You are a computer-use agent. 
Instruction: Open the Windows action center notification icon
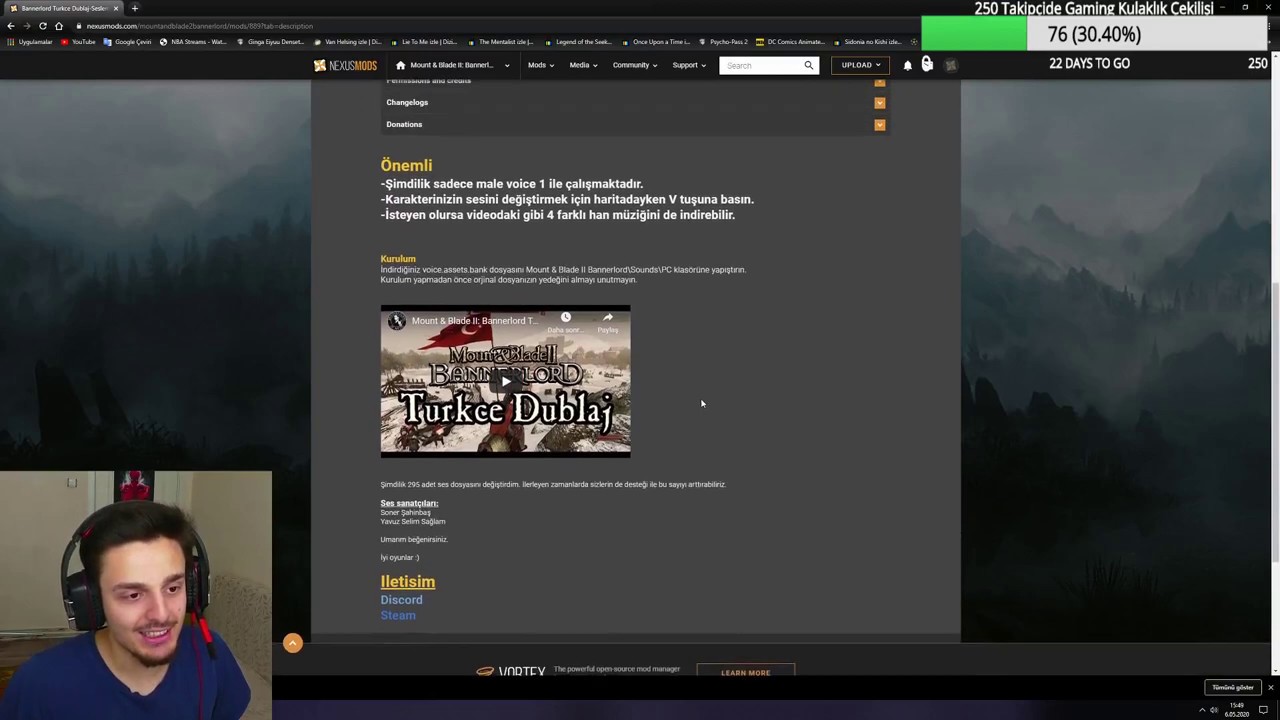[1263, 711]
